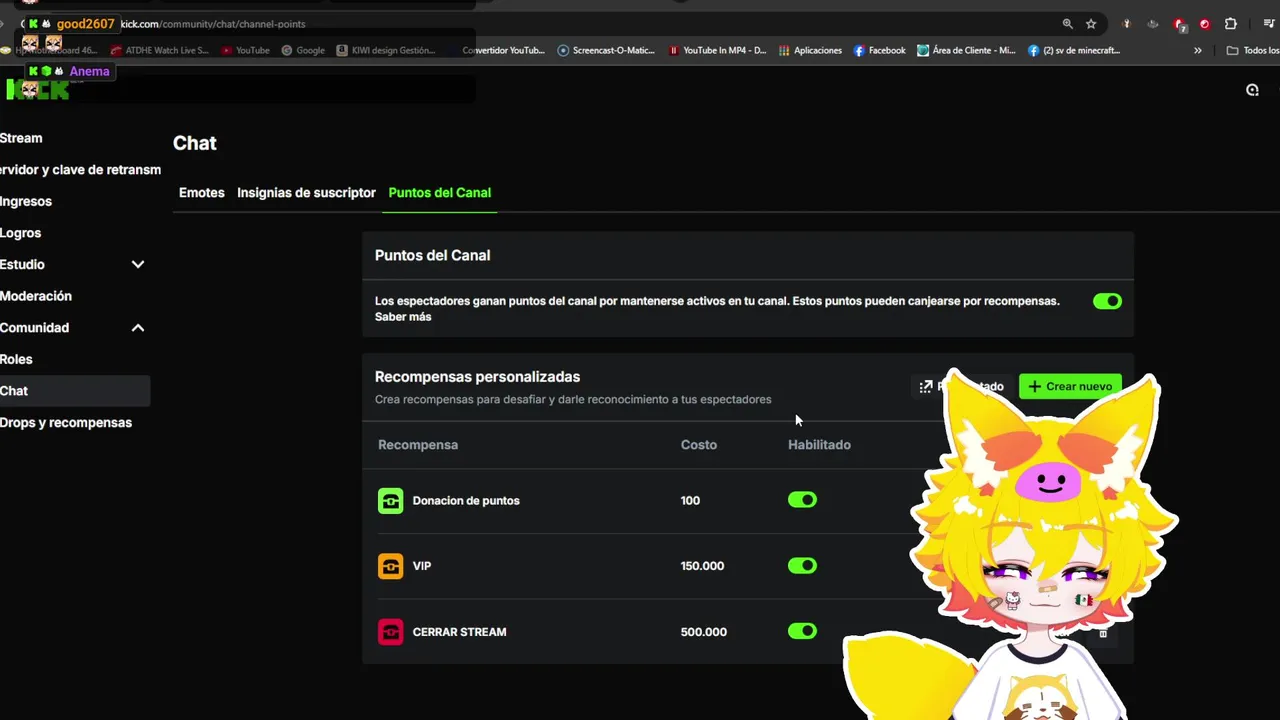Image resolution: width=1280 pixels, height=720 pixels.
Task: Disable the CERRAR STREAM reward toggle
Action: [x=802, y=631]
